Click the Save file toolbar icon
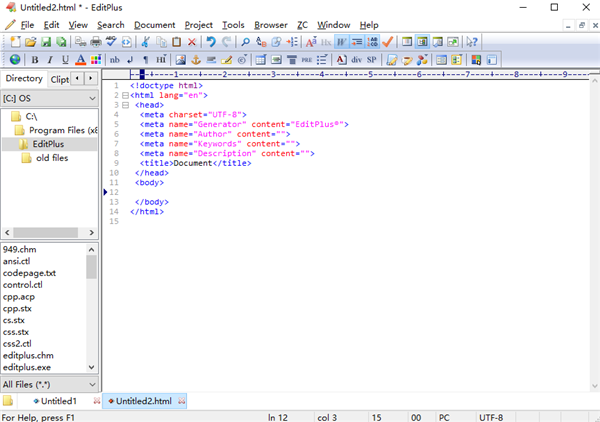 pos(47,42)
